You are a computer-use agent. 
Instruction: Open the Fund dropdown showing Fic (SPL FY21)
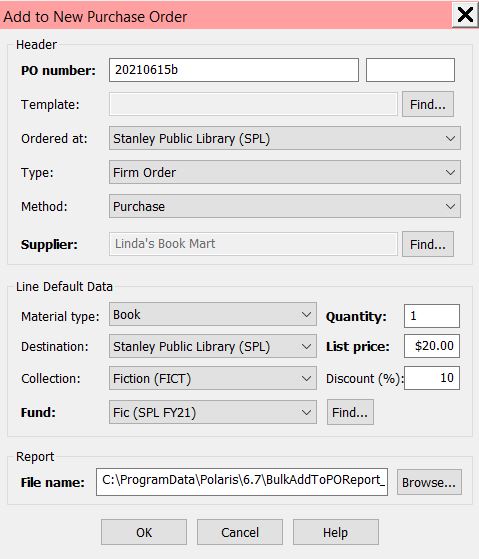click(x=213, y=412)
